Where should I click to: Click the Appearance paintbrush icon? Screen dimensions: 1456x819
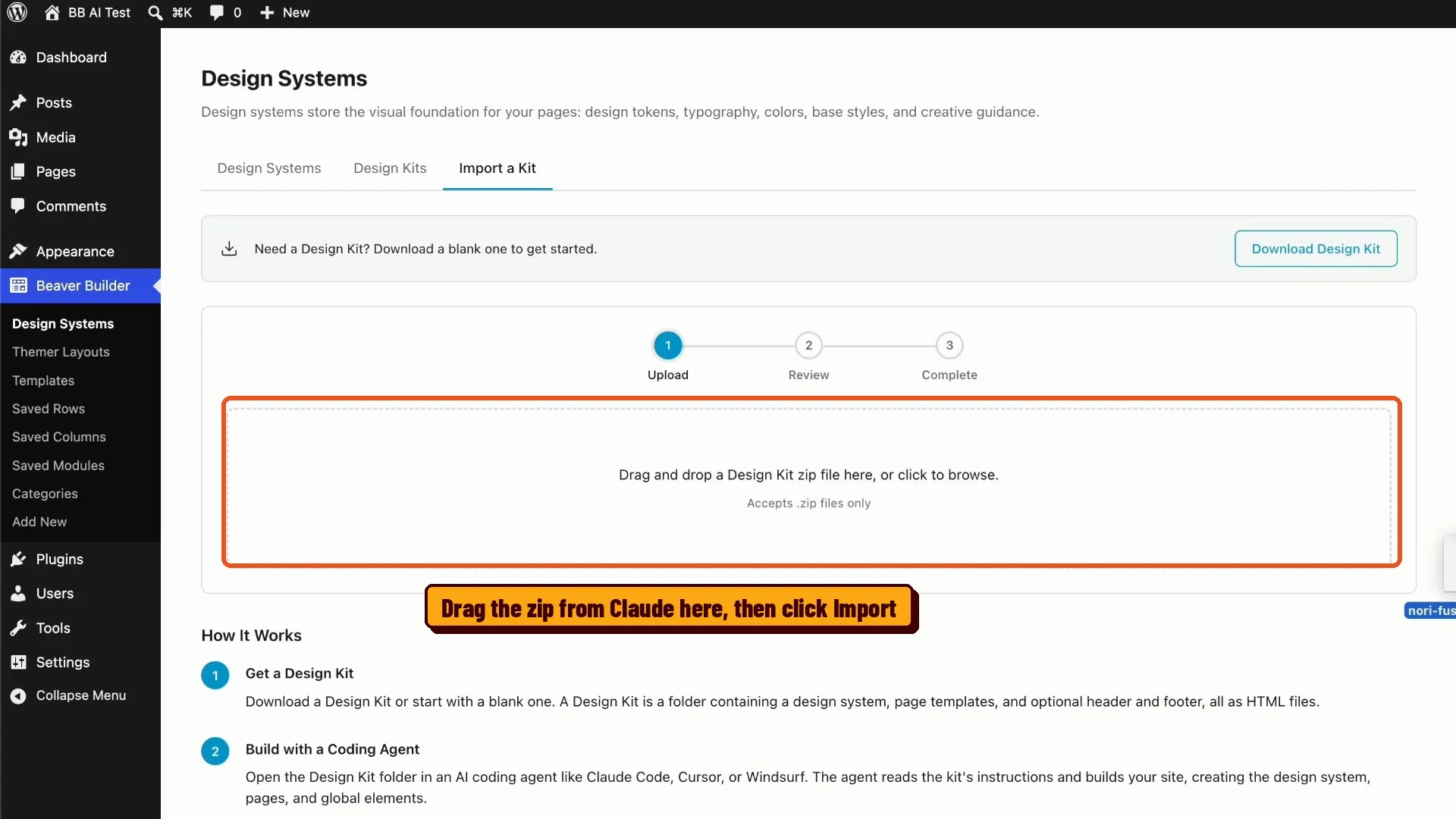[x=18, y=251]
